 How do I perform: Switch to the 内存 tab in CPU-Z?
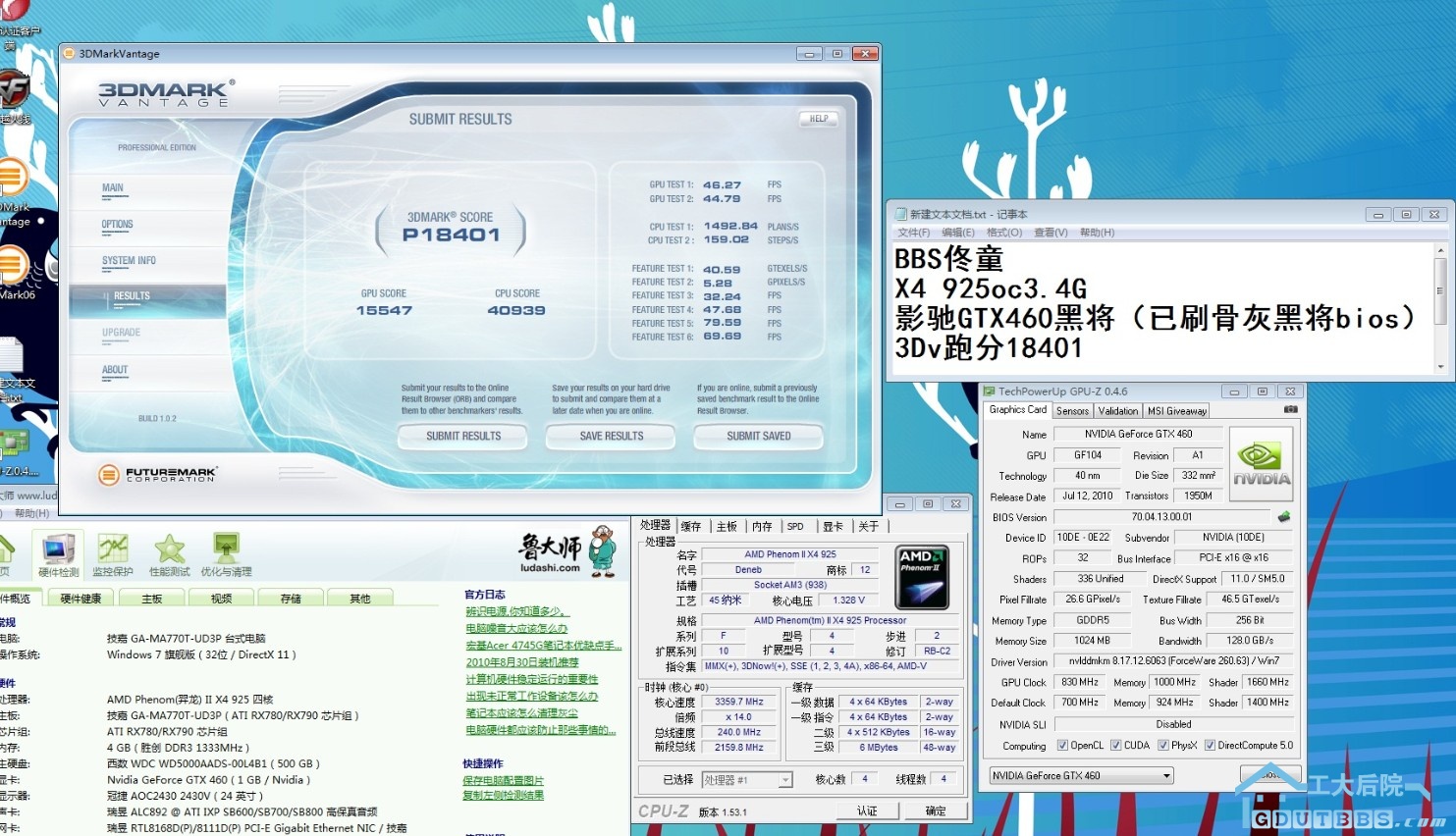(x=762, y=527)
